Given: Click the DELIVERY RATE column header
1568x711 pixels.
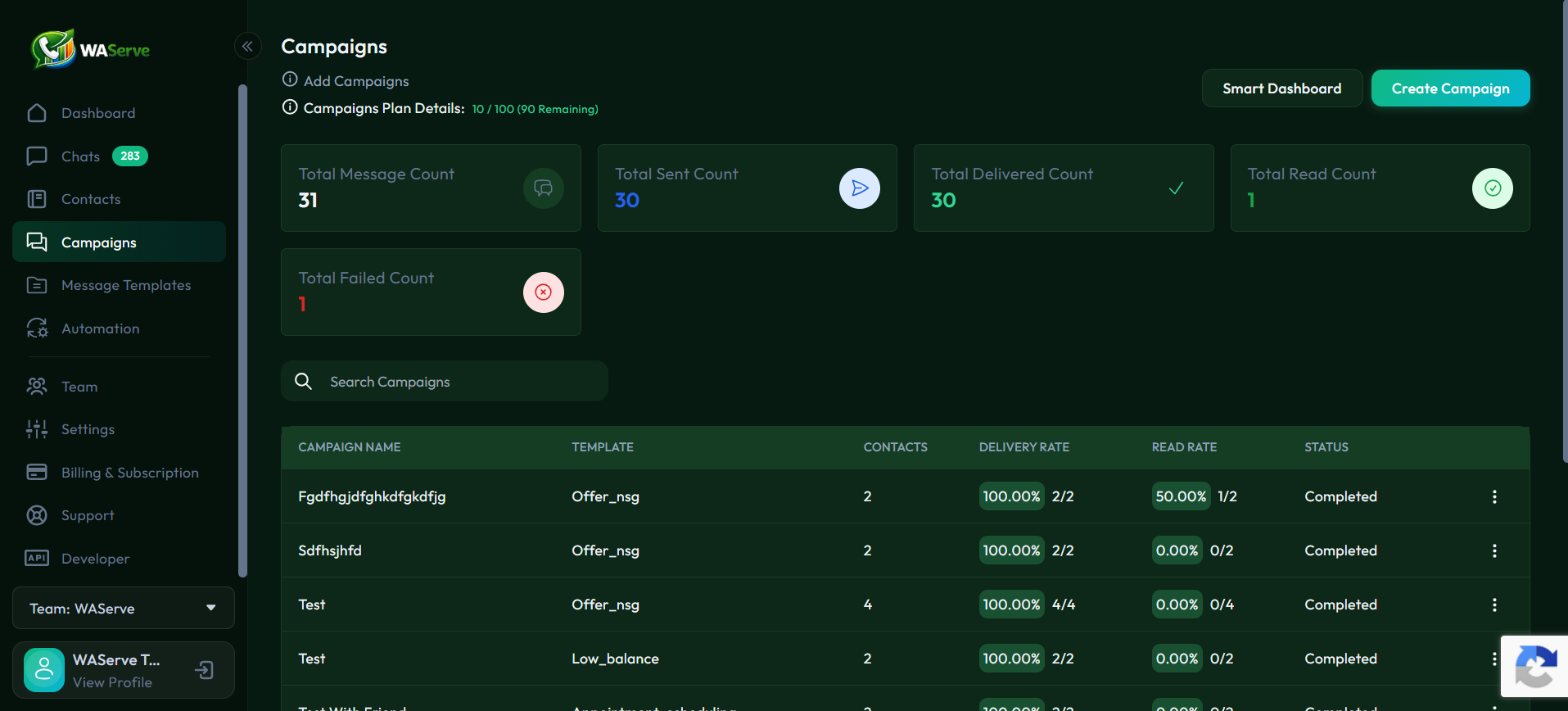Looking at the screenshot, I should click(x=1024, y=447).
